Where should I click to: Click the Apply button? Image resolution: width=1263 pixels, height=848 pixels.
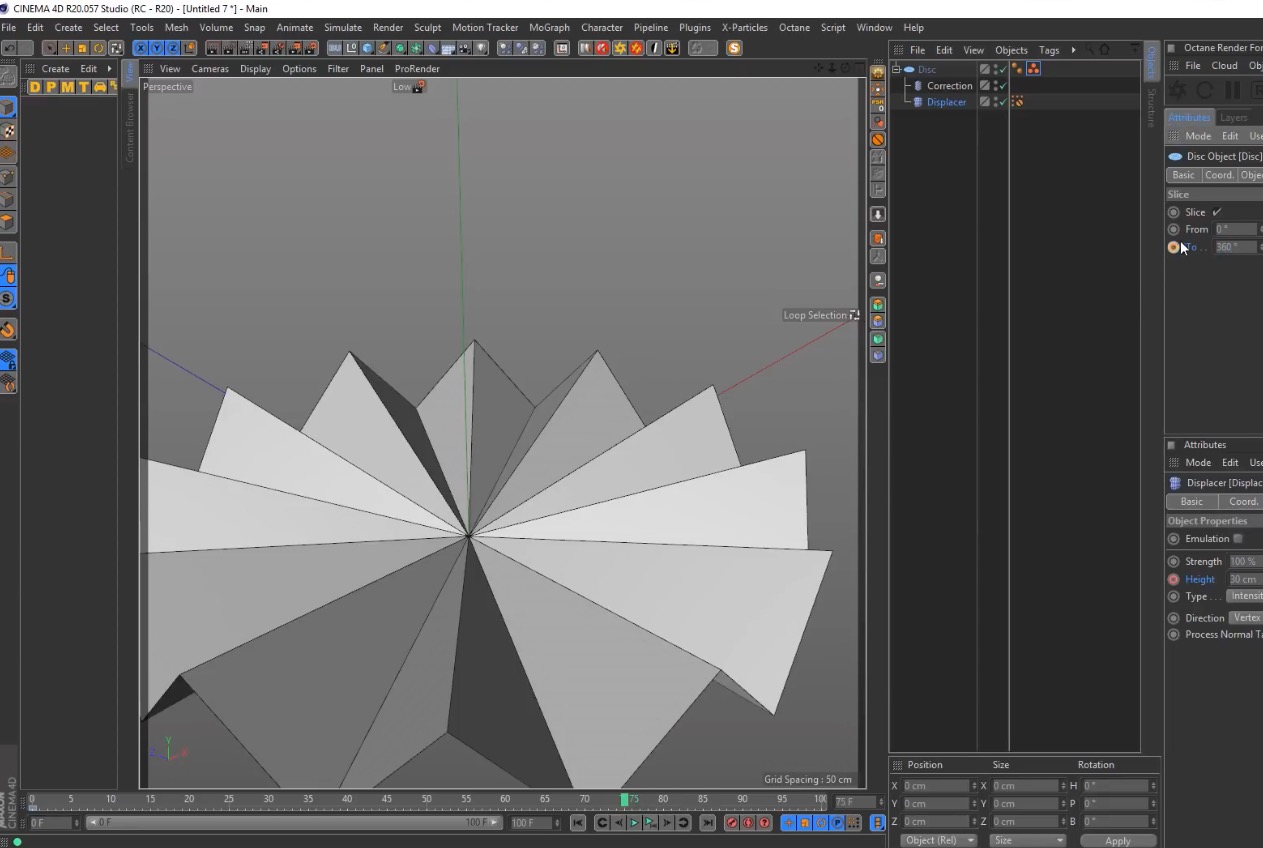click(x=1117, y=840)
